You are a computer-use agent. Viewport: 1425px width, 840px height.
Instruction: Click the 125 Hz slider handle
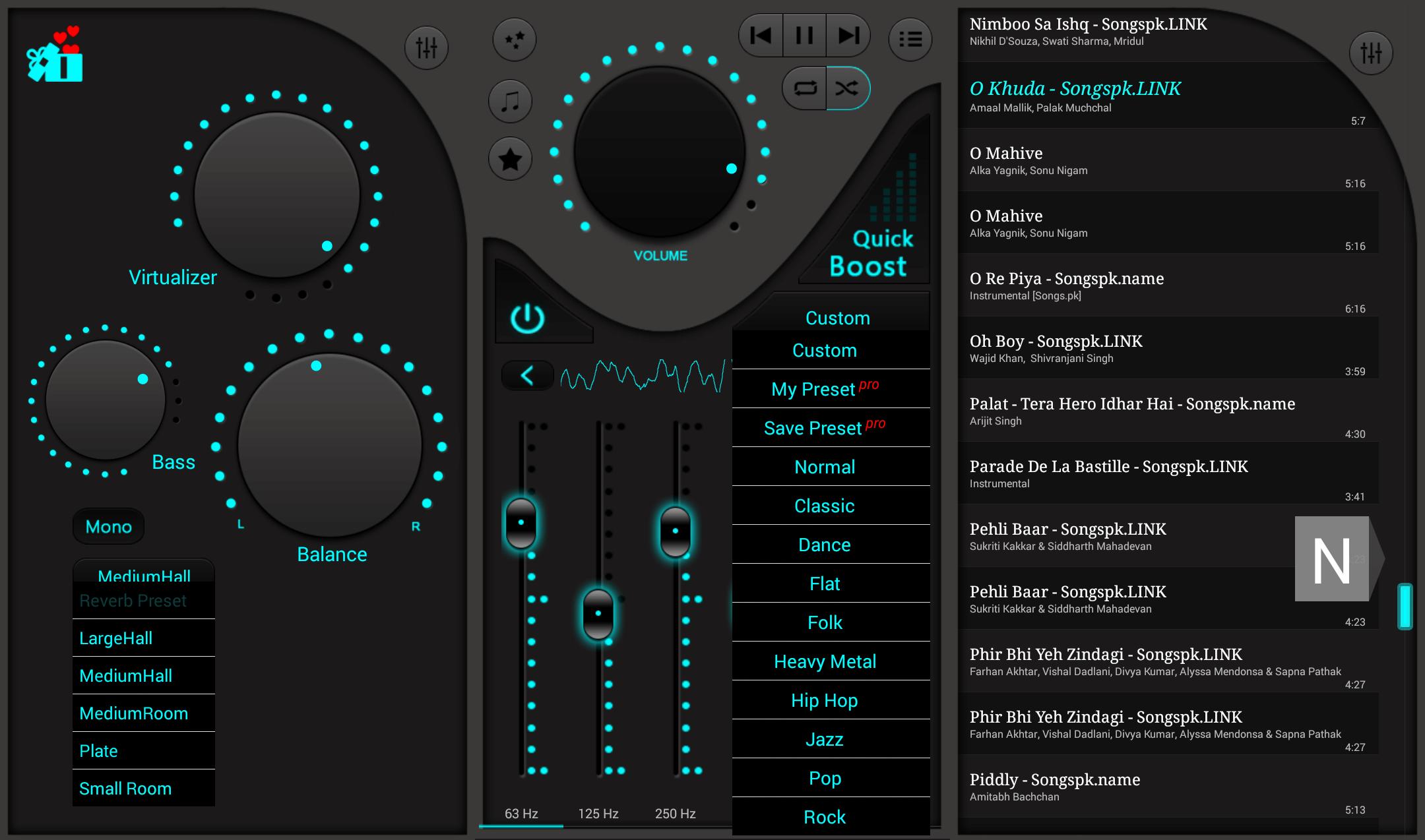pos(598,614)
